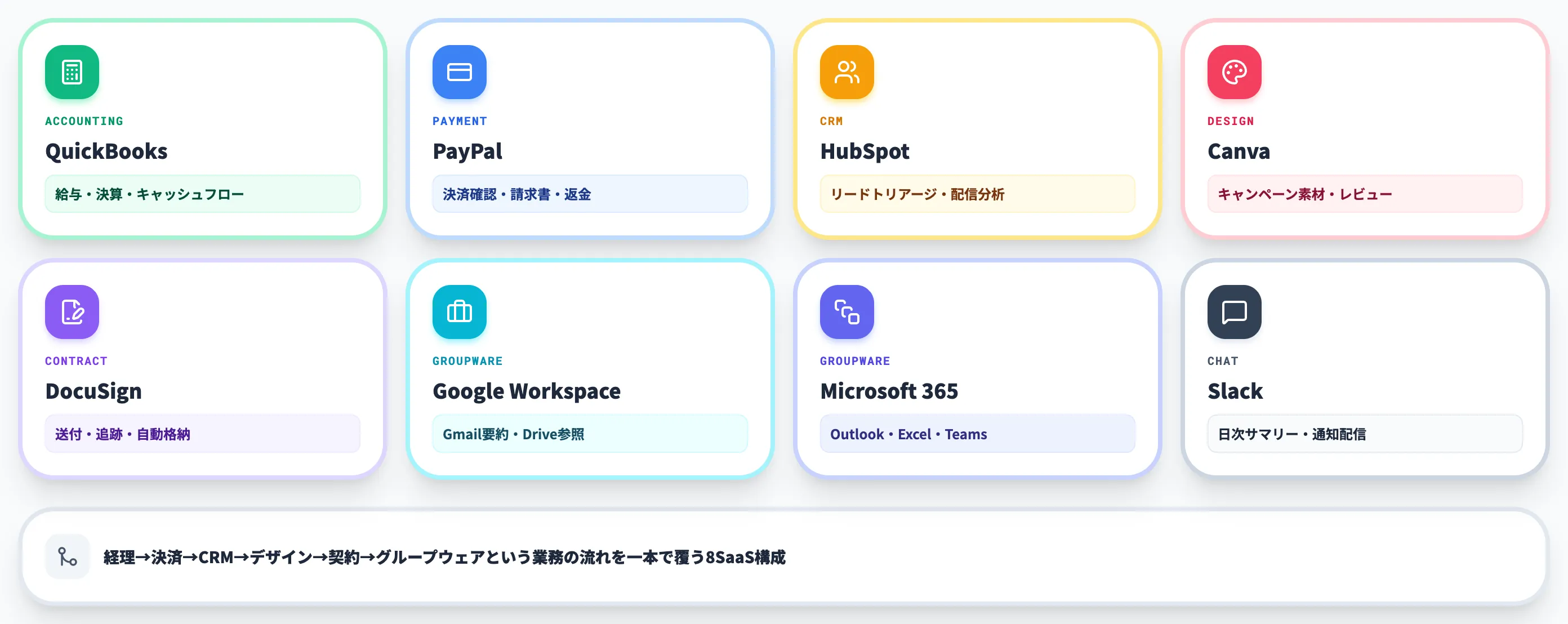
Task: Click the DESIGN category label
Action: (1231, 121)
